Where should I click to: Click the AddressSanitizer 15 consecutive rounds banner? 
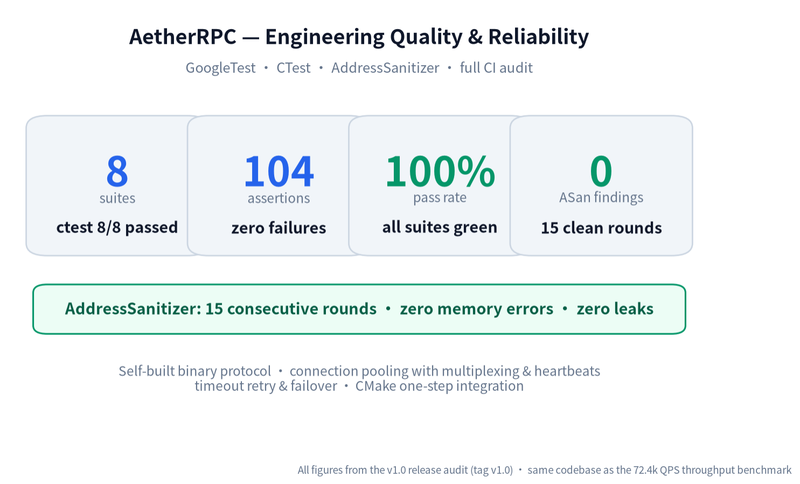coord(359,309)
